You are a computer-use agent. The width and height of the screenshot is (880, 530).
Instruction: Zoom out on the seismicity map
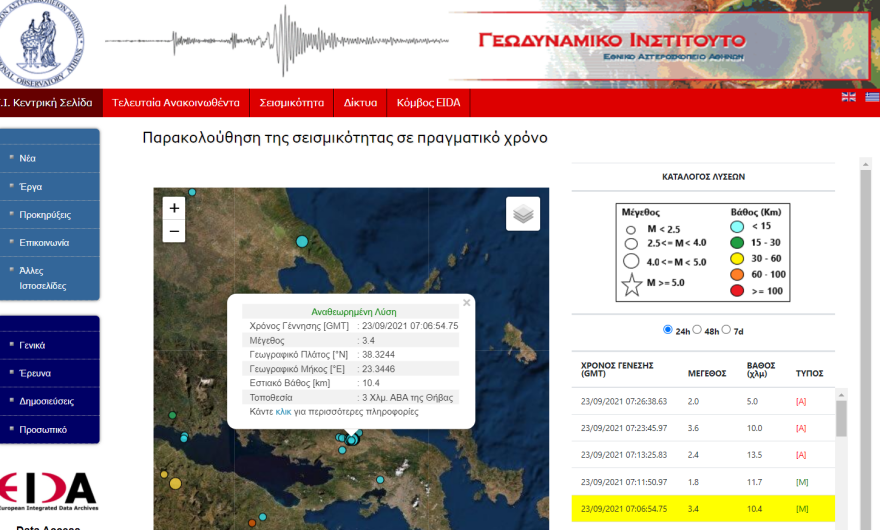click(174, 231)
